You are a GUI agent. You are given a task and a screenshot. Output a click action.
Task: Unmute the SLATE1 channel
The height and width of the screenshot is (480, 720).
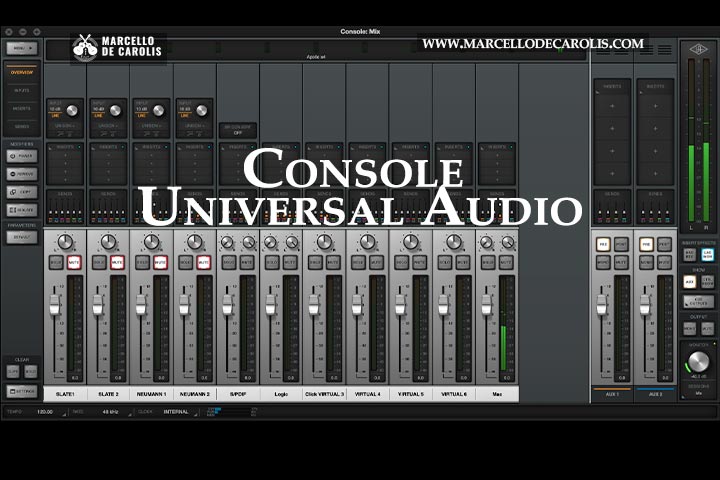[x=74, y=262]
